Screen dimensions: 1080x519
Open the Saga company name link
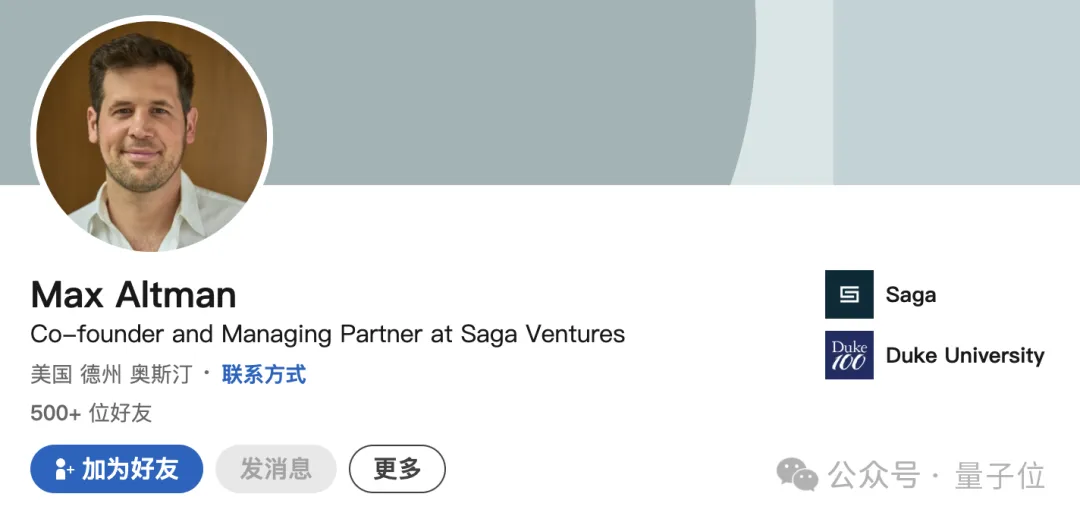click(910, 295)
